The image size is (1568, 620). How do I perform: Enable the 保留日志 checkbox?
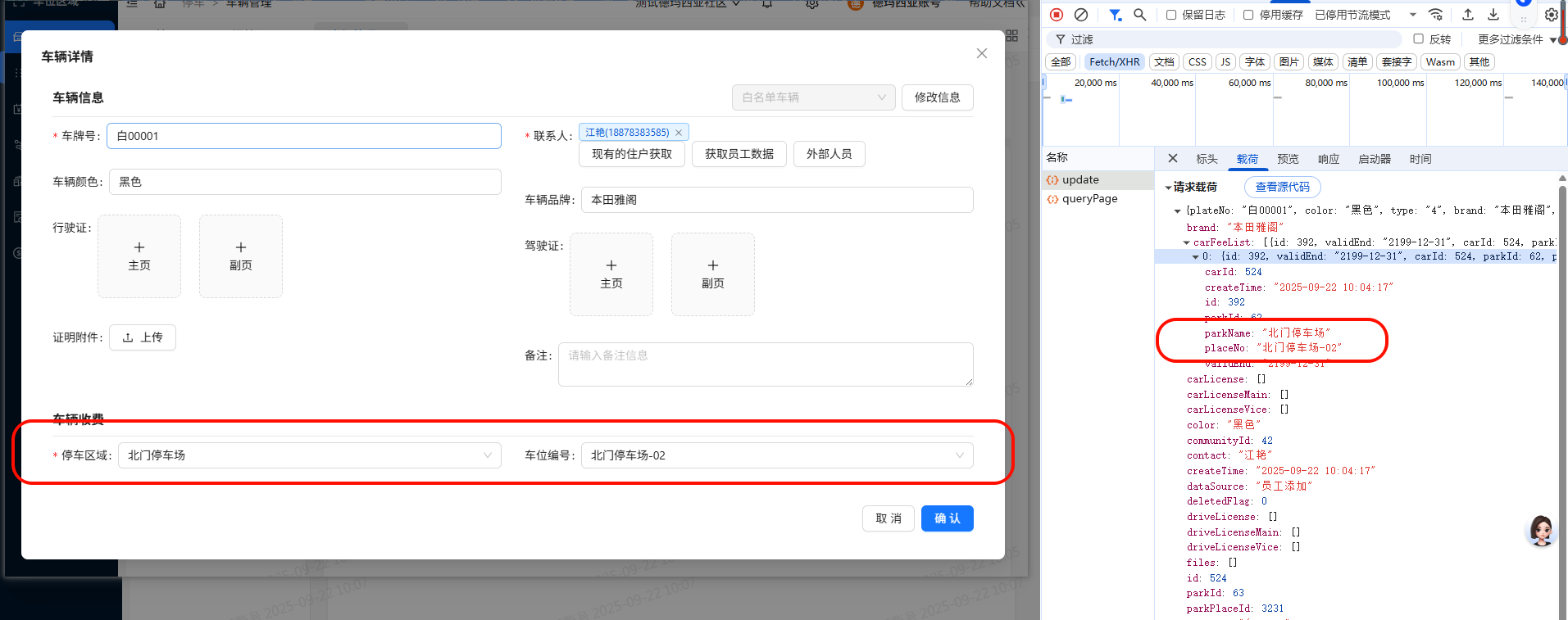[x=1171, y=15]
